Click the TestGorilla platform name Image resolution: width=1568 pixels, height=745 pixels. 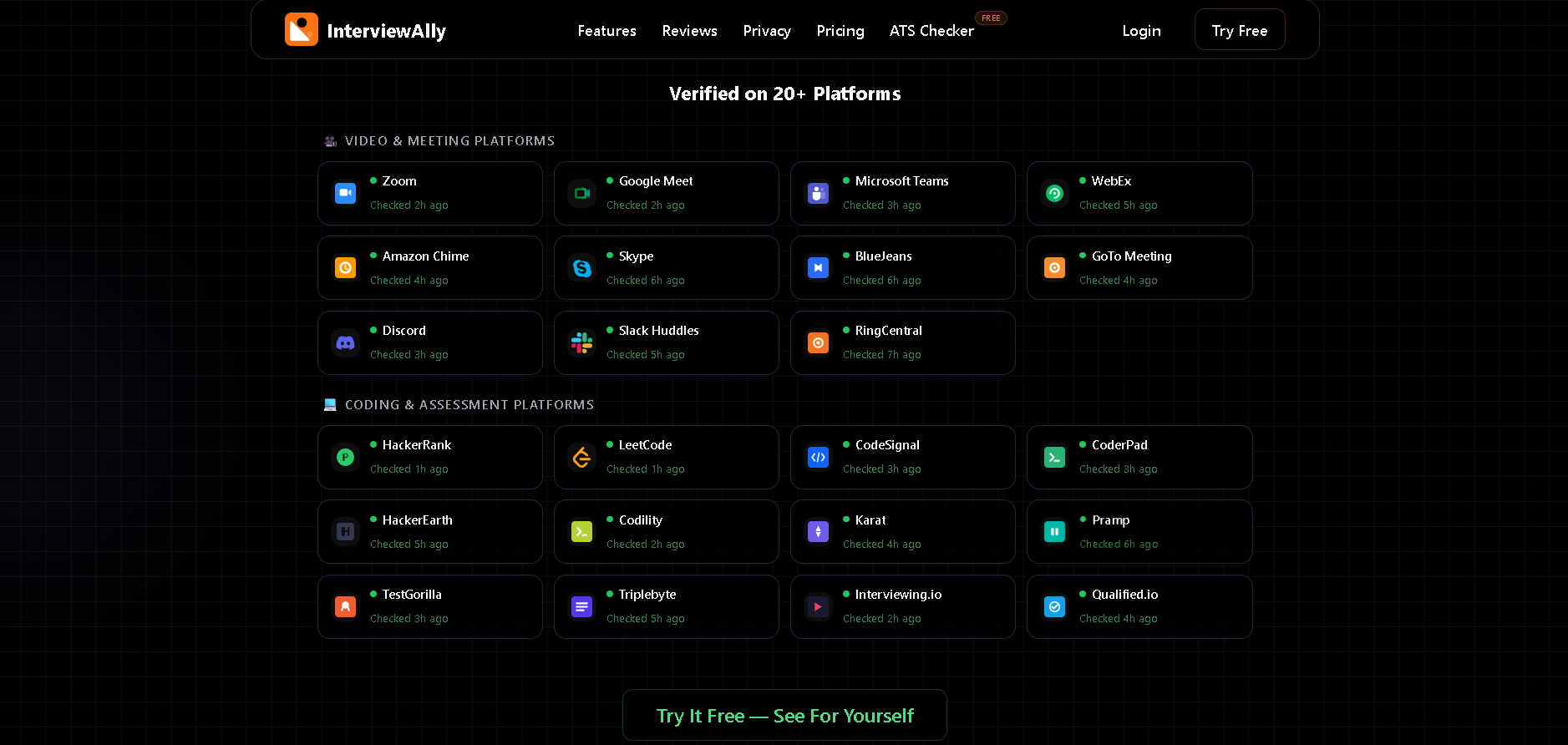pos(412,595)
